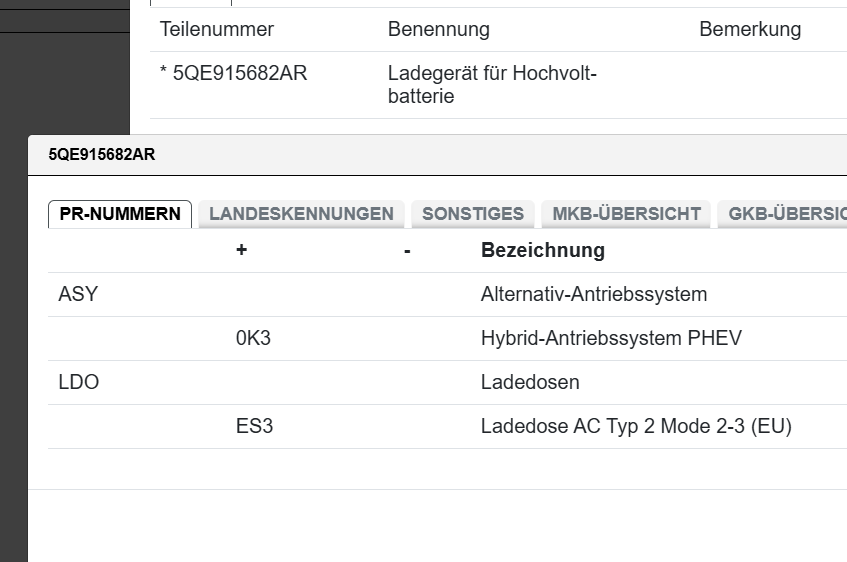The image size is (847, 562).
Task: Click the plus column header
Action: (x=241, y=251)
